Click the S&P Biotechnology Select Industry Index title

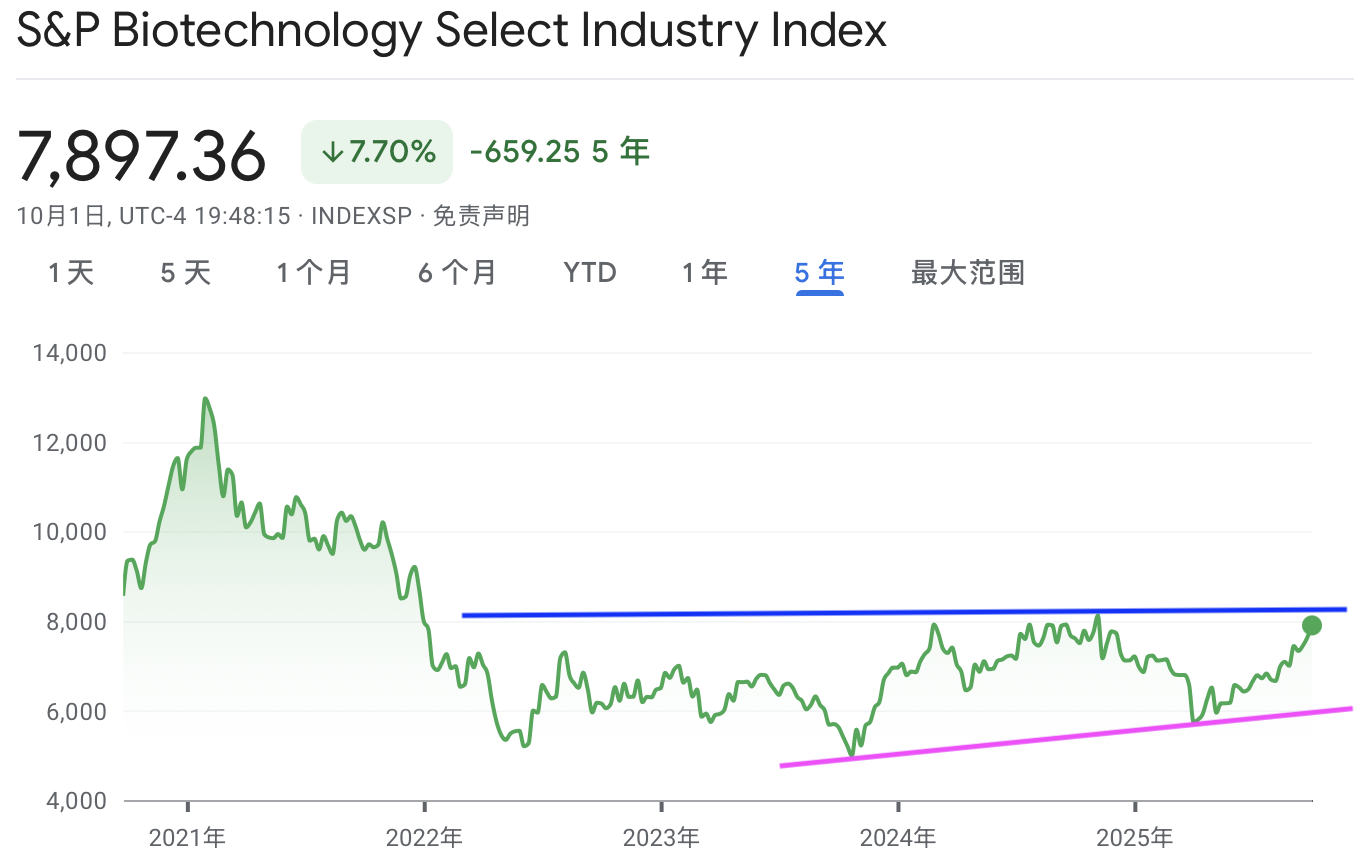452,30
